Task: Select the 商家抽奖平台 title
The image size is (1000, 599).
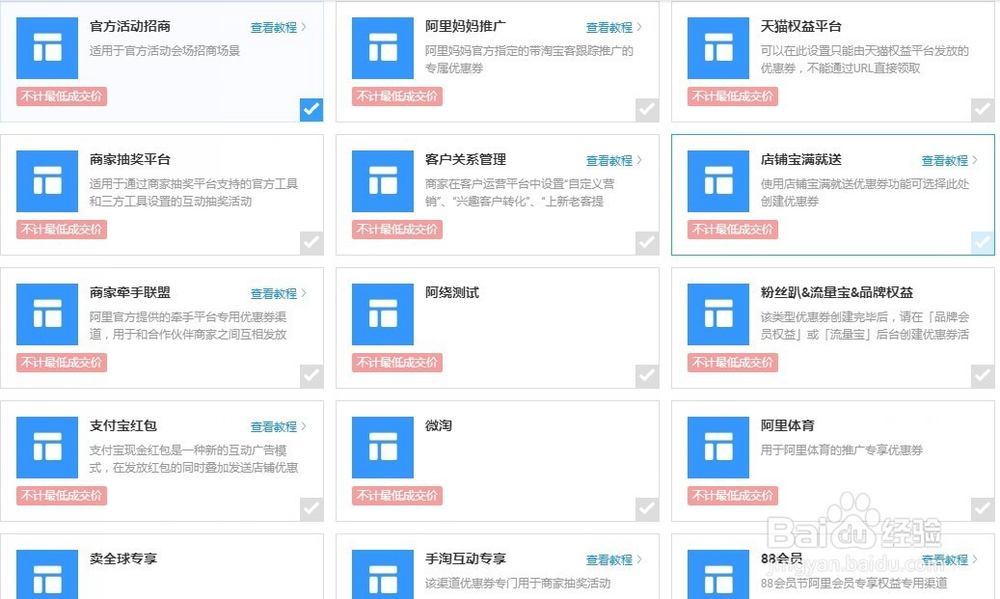Action: pos(130,159)
